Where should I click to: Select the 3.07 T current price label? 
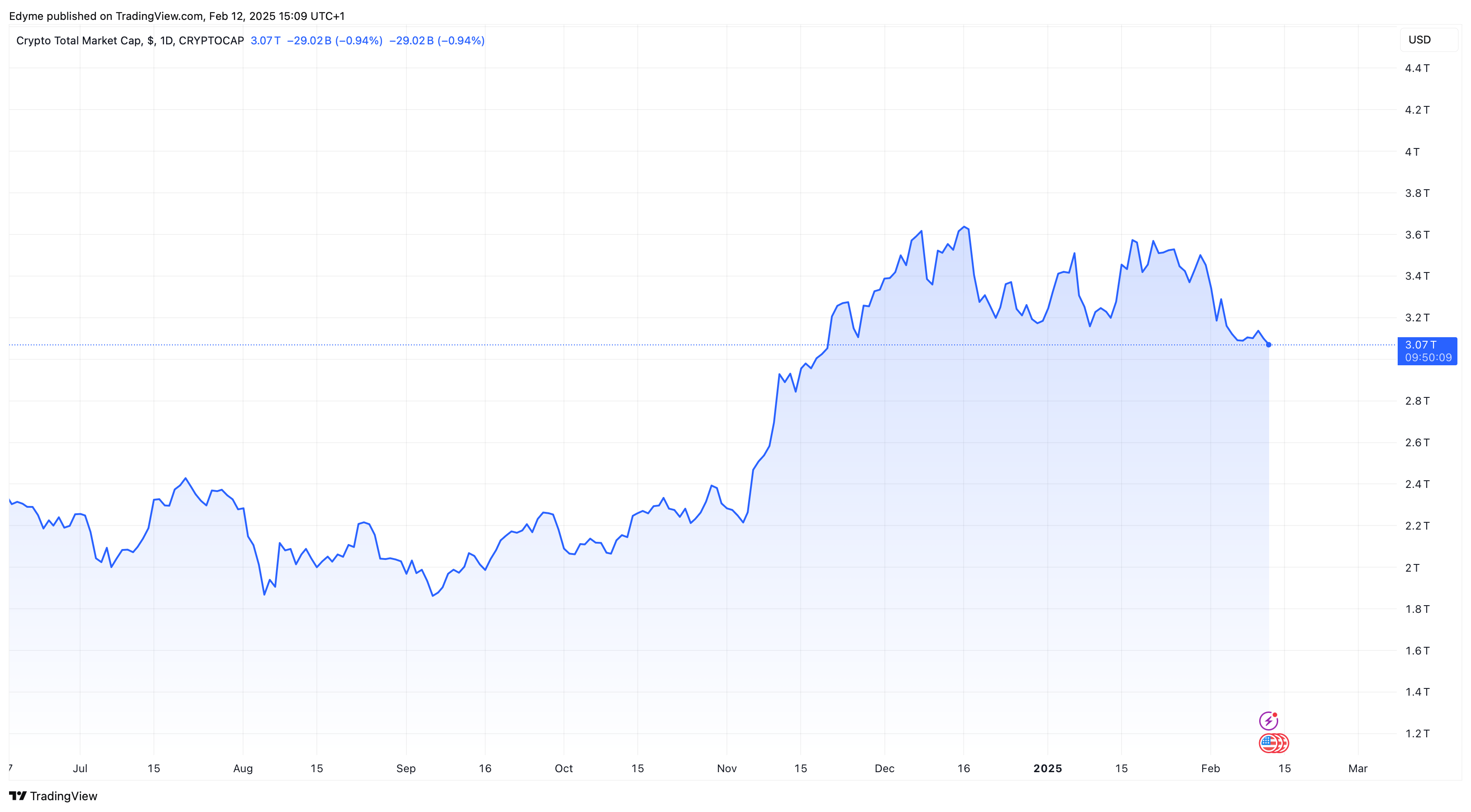click(x=1420, y=344)
